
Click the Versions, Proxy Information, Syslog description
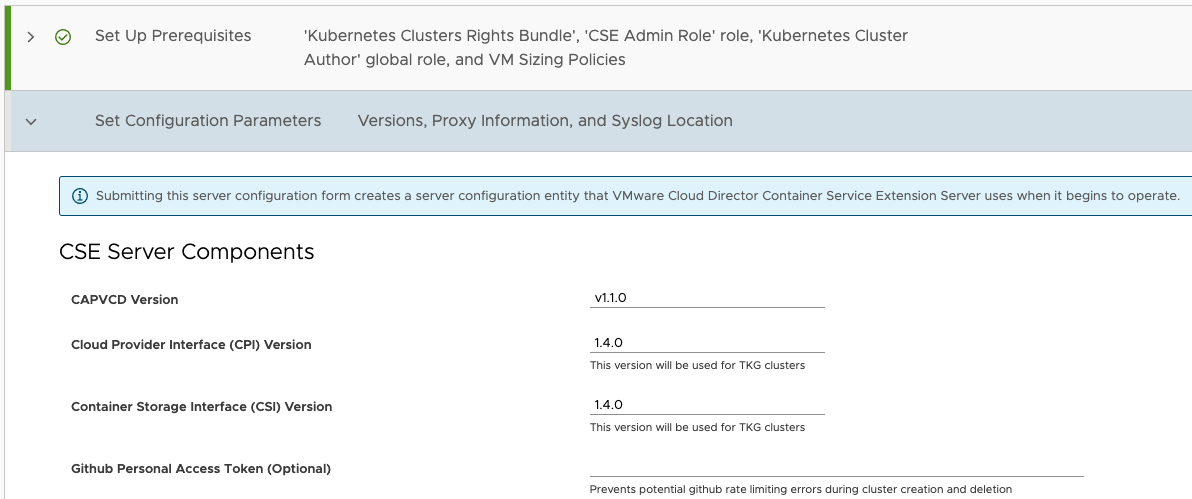coord(545,121)
